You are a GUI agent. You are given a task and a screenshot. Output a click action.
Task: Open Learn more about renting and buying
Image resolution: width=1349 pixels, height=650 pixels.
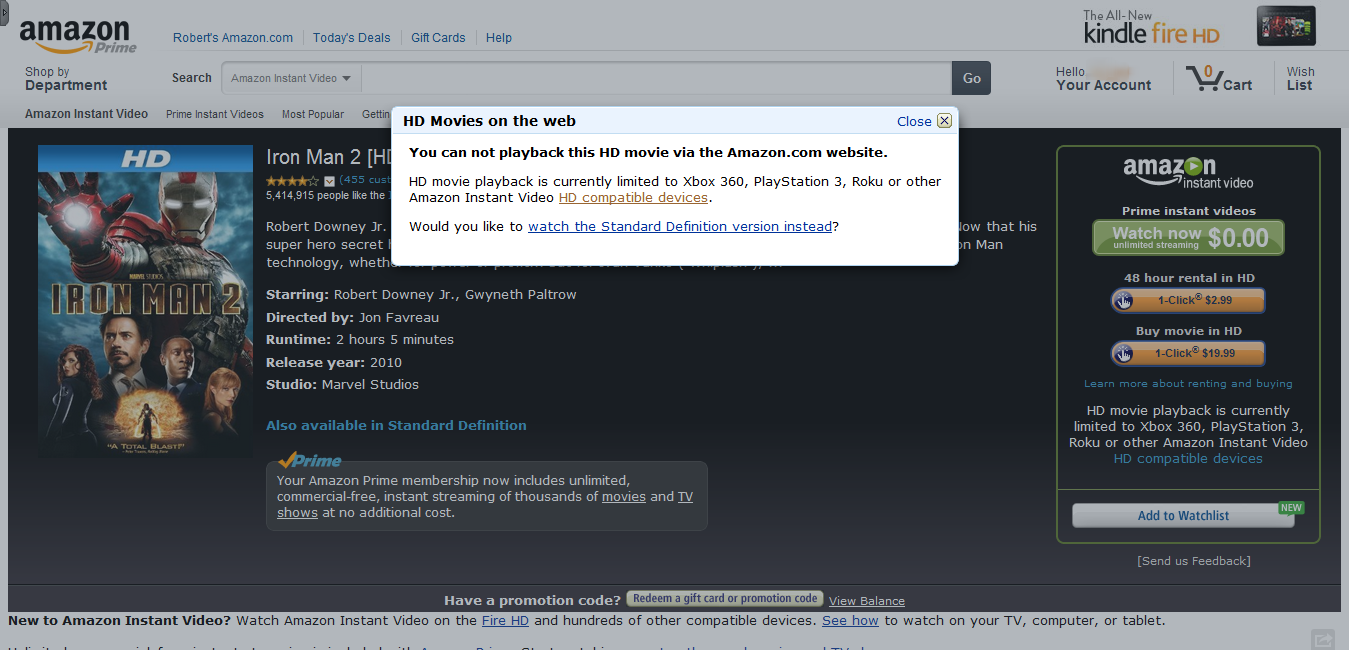[x=1188, y=384]
